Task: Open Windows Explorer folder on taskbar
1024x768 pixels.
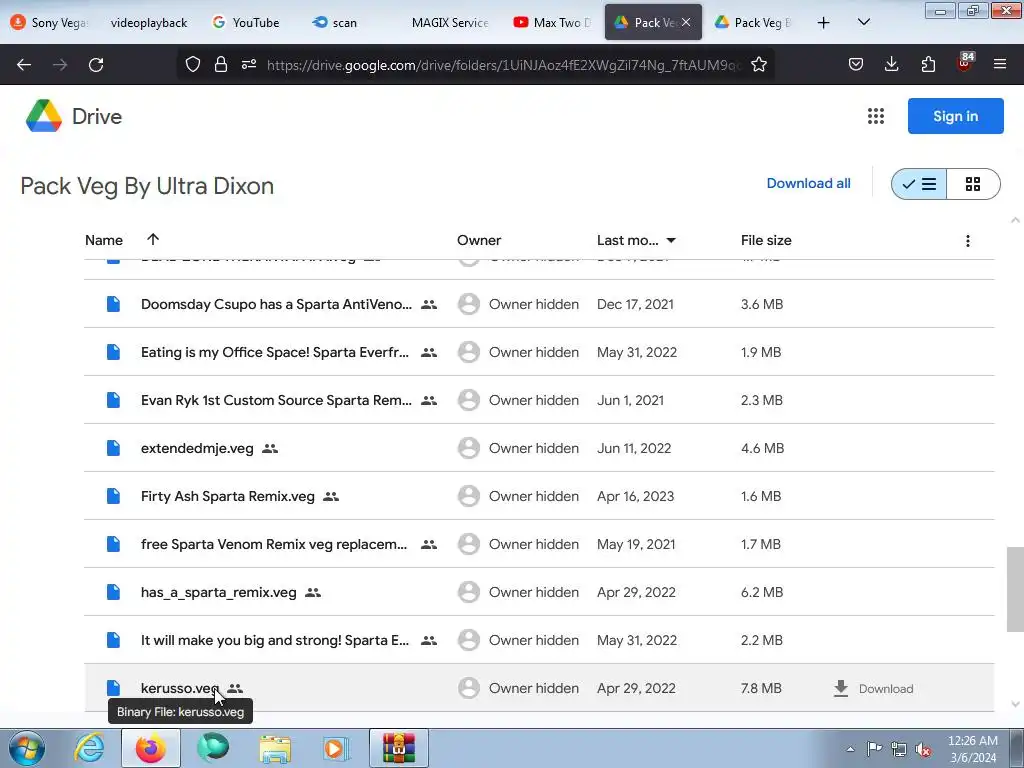Action: coord(275,748)
